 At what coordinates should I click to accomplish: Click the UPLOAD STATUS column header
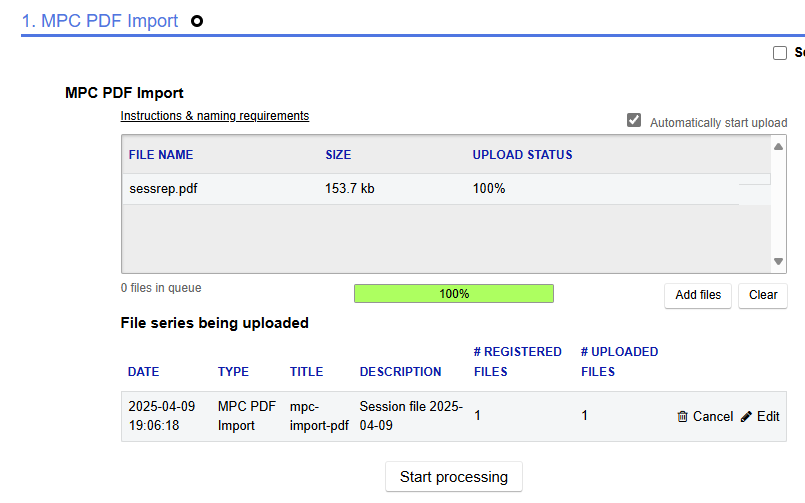click(522, 155)
